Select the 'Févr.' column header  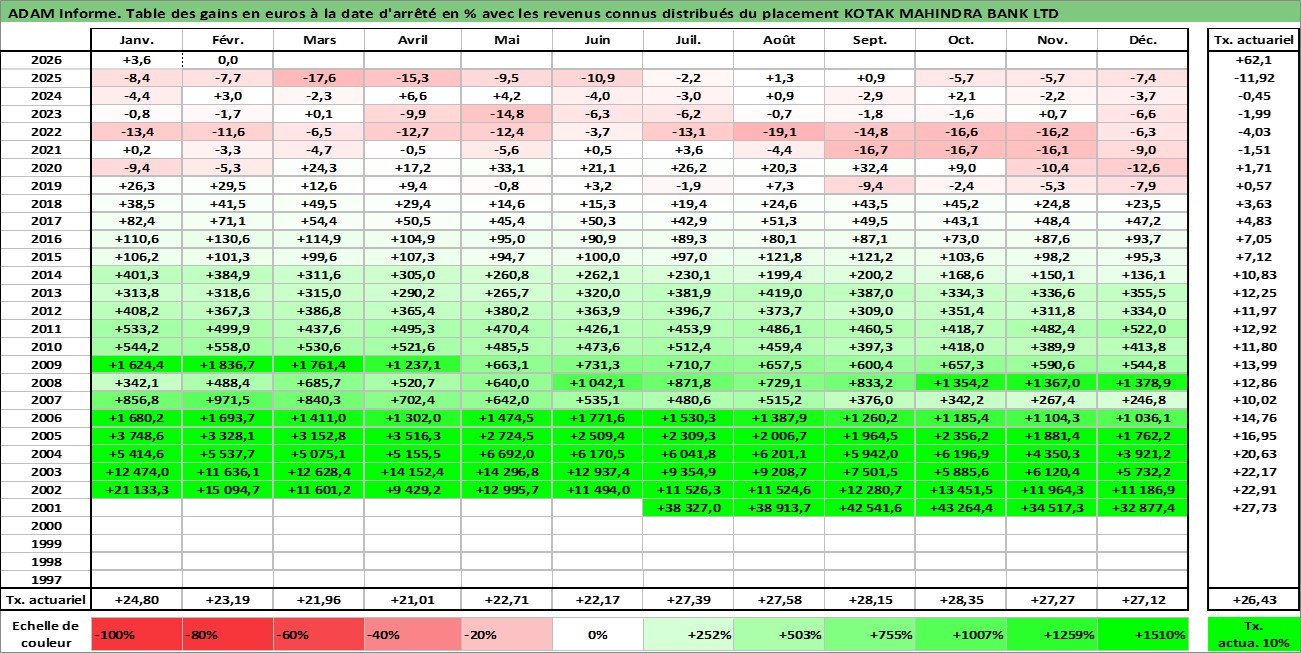(x=227, y=40)
